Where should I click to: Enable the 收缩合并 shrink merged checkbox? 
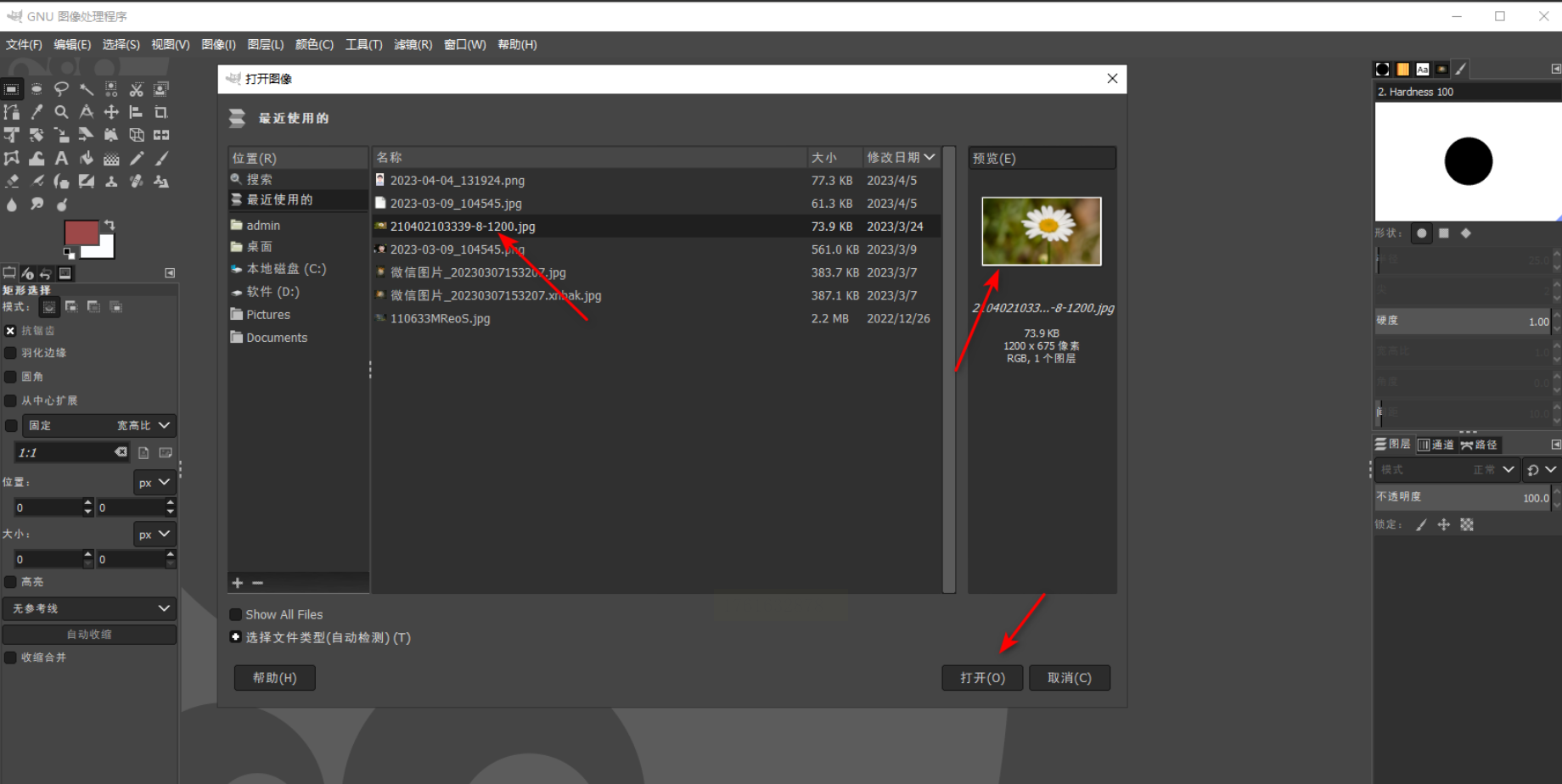(10, 658)
